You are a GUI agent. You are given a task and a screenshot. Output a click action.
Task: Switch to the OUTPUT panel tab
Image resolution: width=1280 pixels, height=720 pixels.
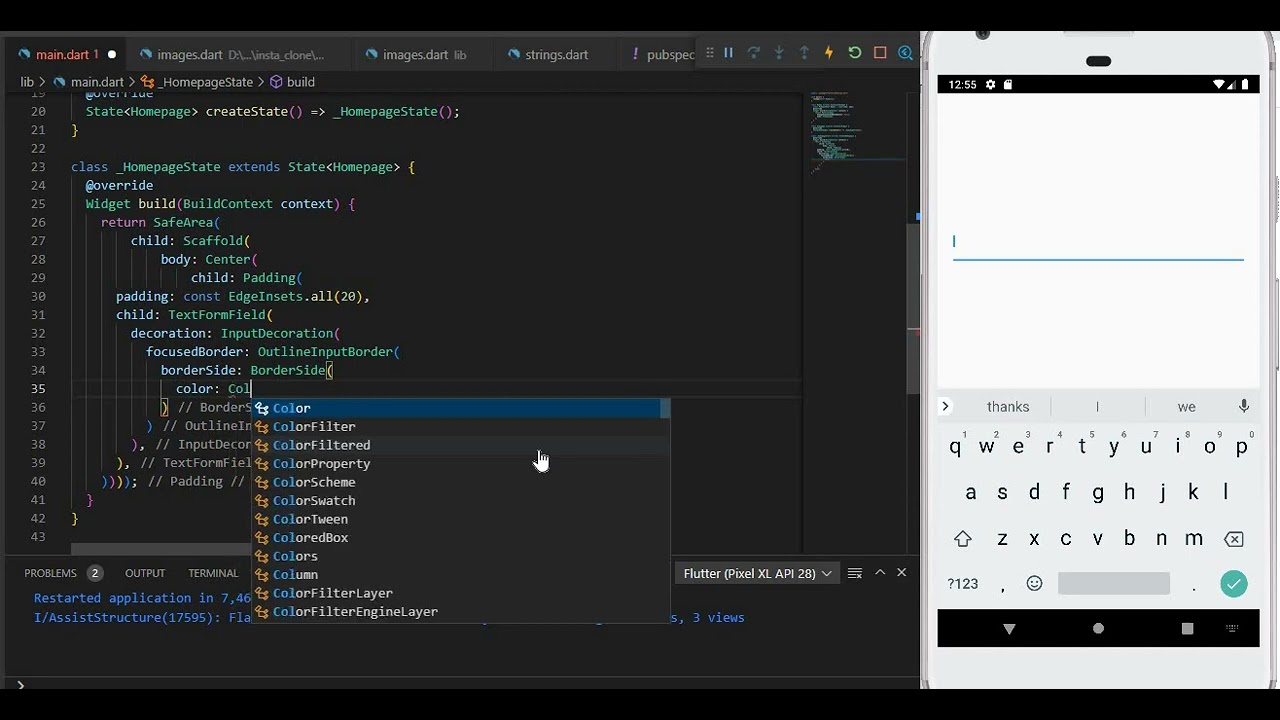pos(145,573)
